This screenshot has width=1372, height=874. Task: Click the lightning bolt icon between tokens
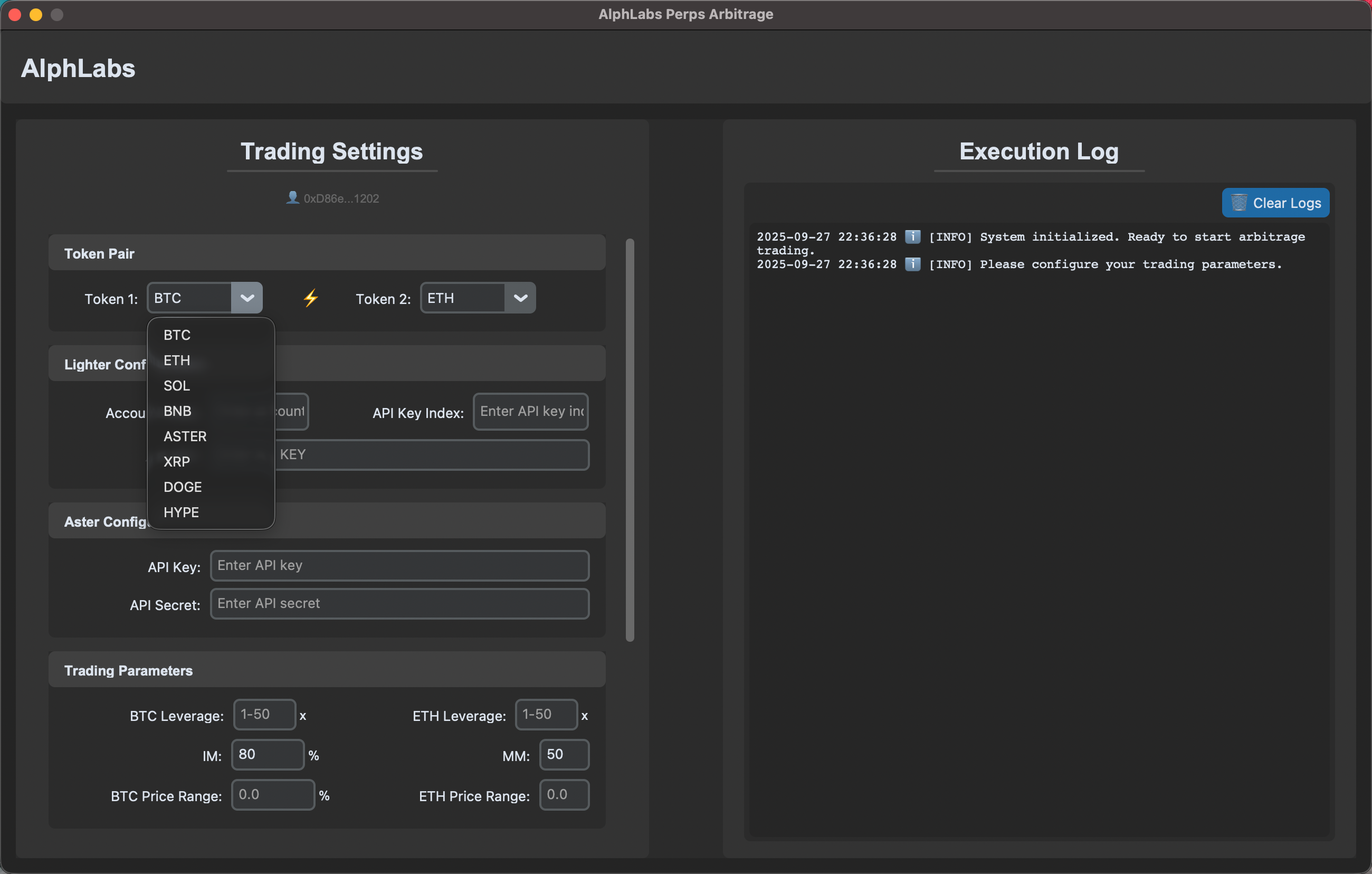click(310, 298)
